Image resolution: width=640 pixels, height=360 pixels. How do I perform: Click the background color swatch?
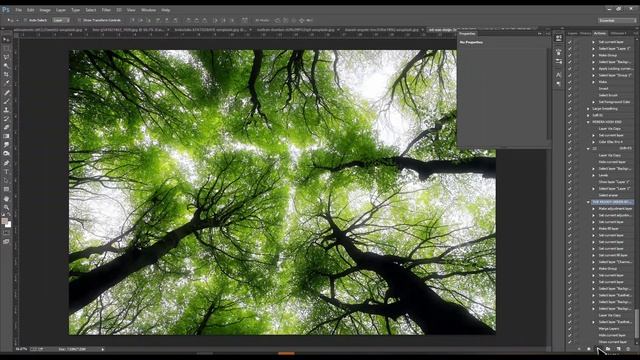coord(8,224)
